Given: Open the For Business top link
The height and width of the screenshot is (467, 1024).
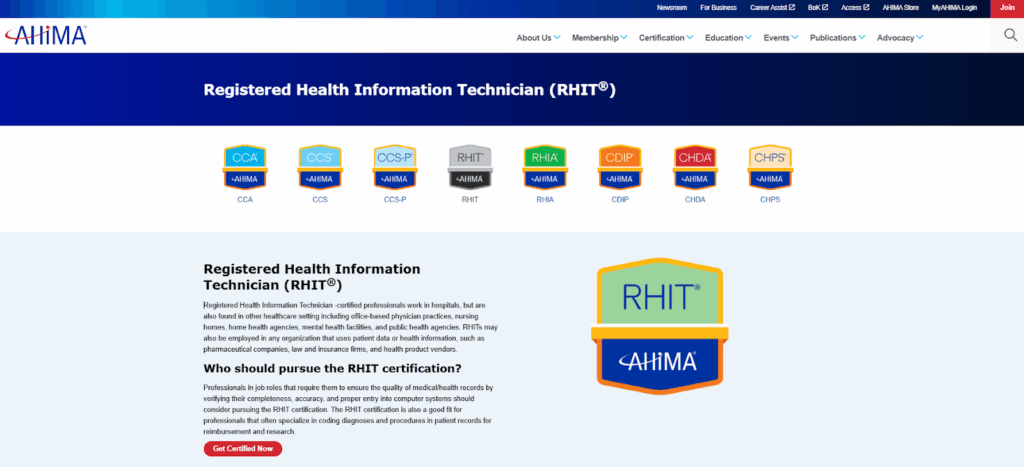Looking at the screenshot, I should [x=718, y=8].
